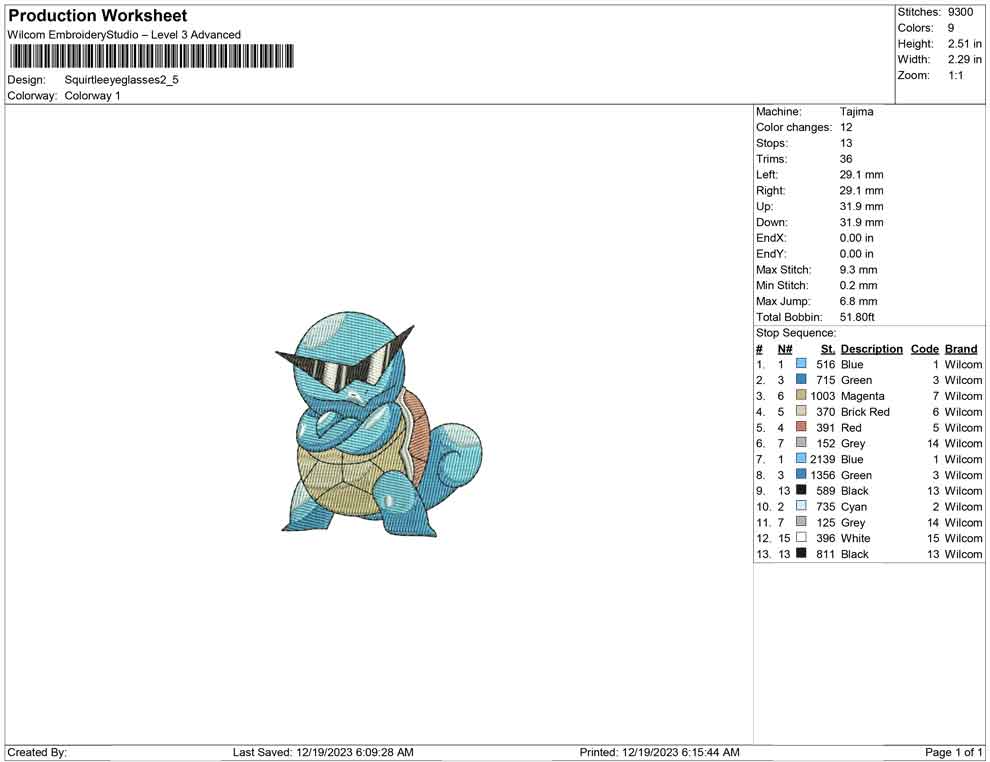Click the Left value '29.1 mm'
The image size is (990, 762).
pyautogui.click(x=862, y=175)
